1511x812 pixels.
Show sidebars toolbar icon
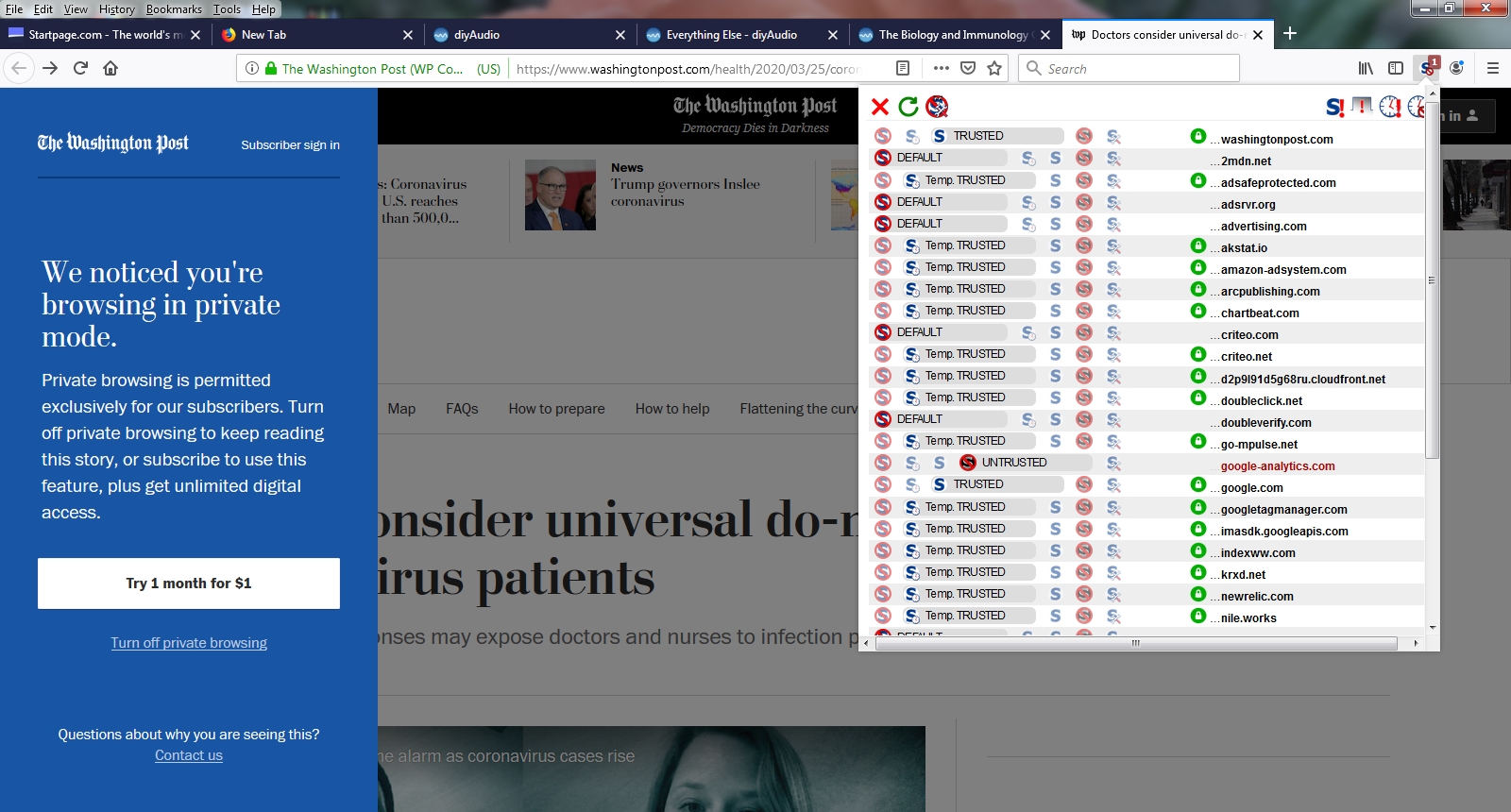coord(1396,68)
